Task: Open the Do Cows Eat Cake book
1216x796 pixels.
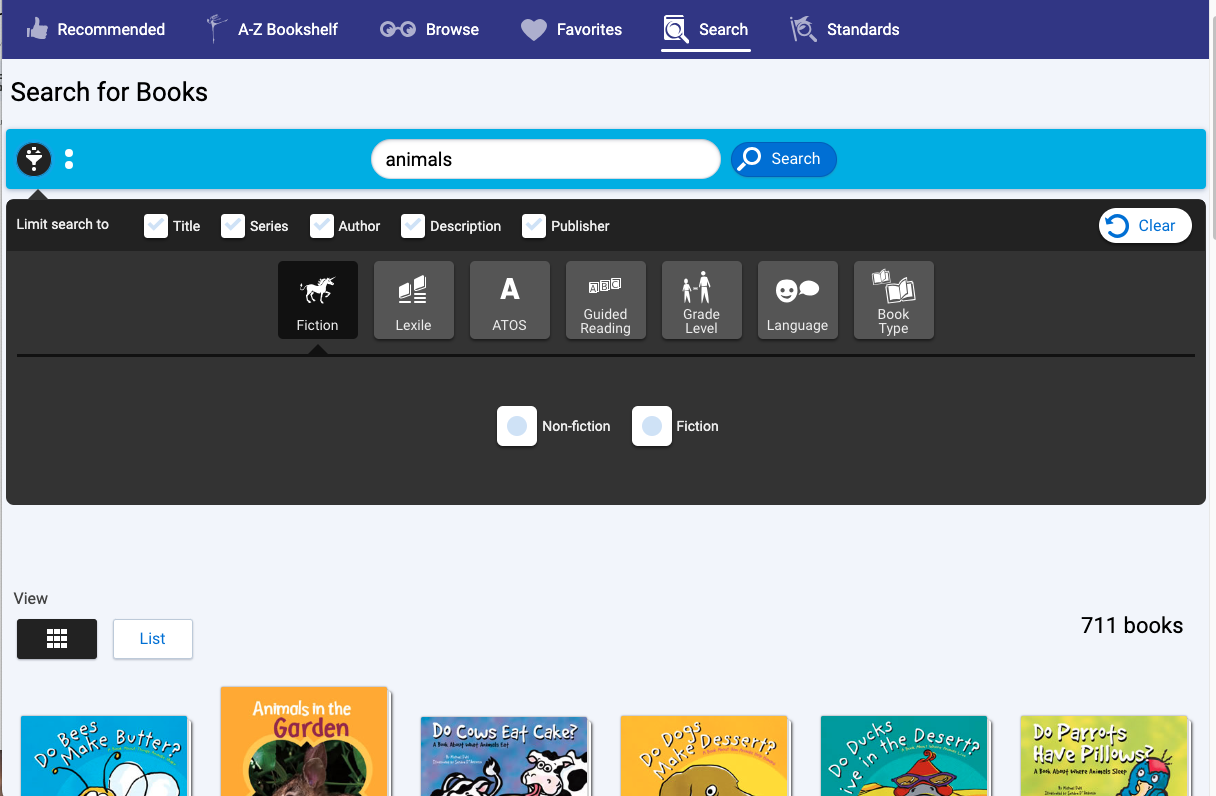Action: coord(505,756)
